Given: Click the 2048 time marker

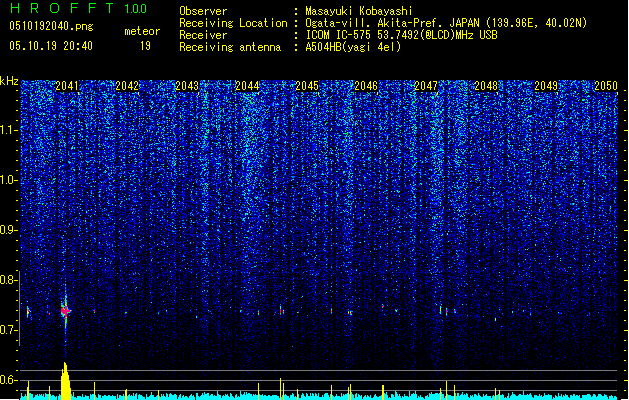Looking at the screenshot, I should coord(486,86).
